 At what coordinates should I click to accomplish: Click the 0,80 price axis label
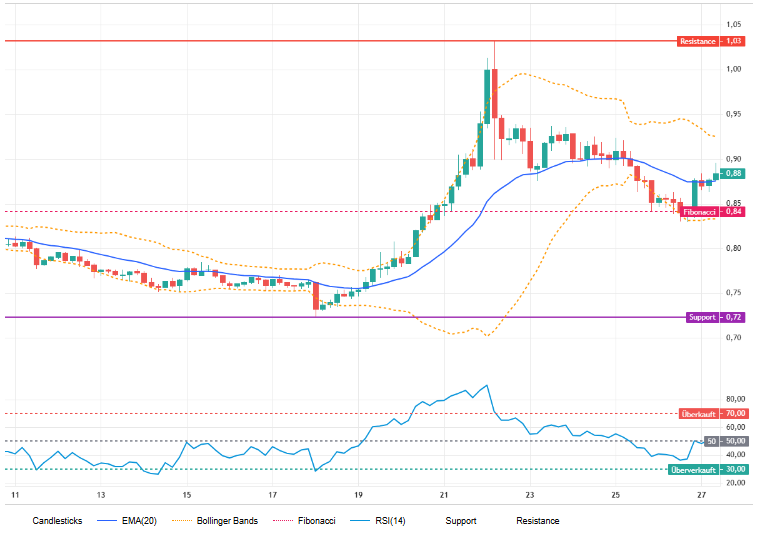(734, 248)
